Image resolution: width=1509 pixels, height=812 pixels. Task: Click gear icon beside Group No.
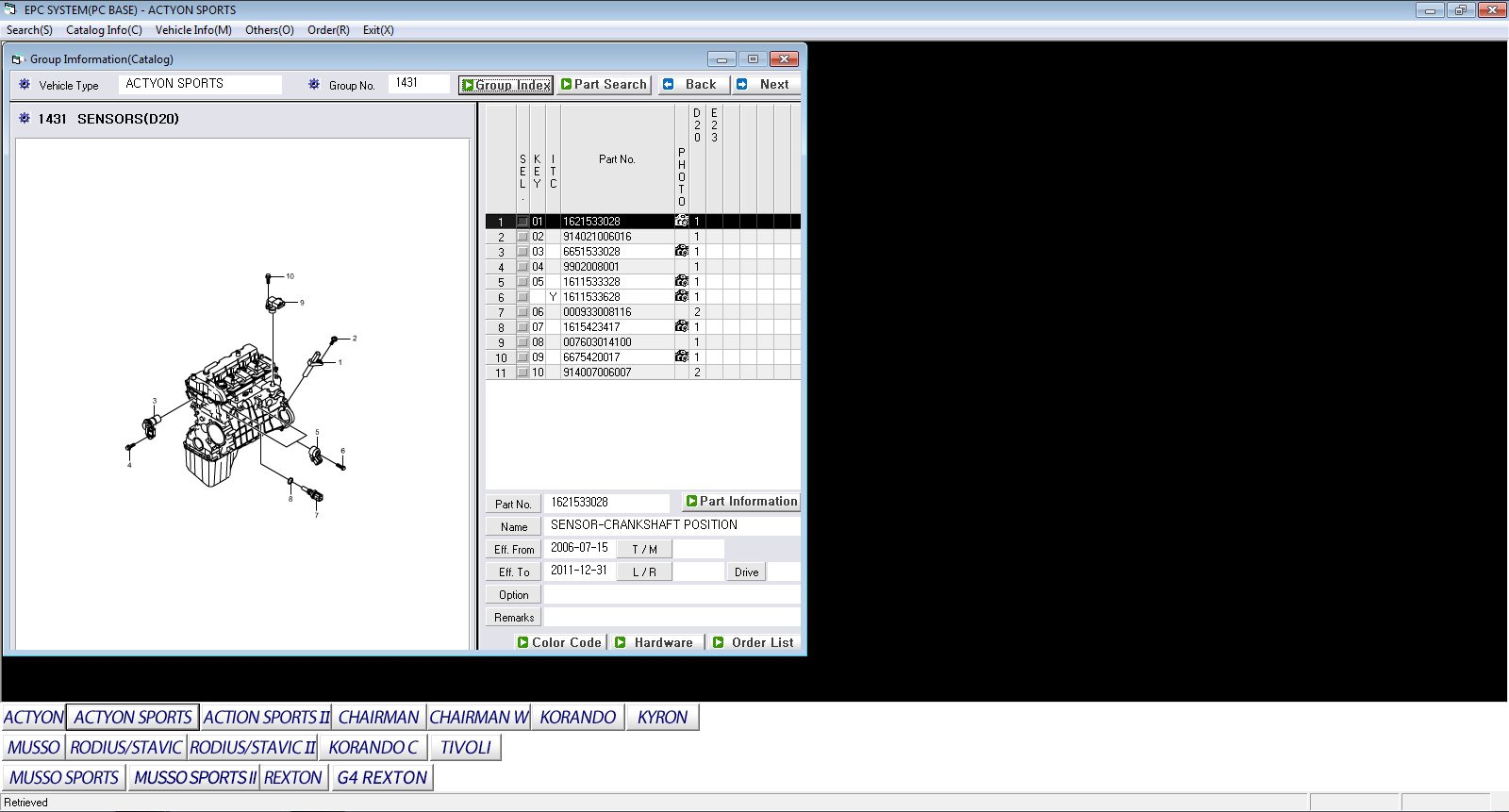pyautogui.click(x=314, y=84)
